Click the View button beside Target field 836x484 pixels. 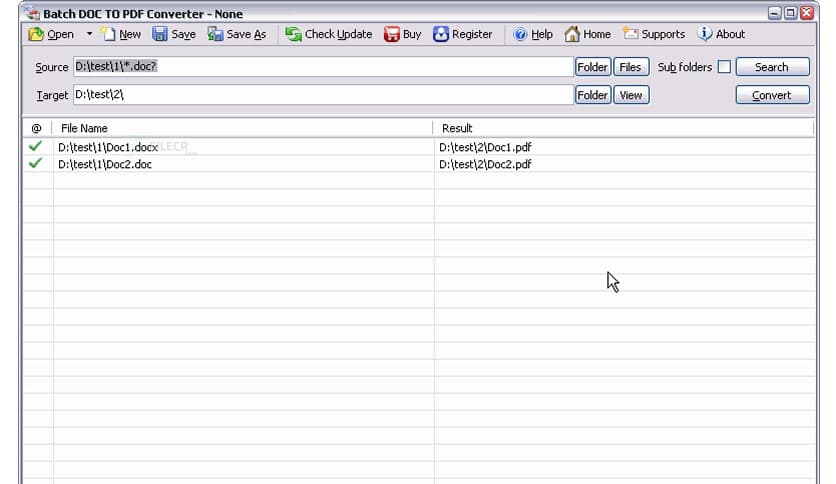pos(631,95)
